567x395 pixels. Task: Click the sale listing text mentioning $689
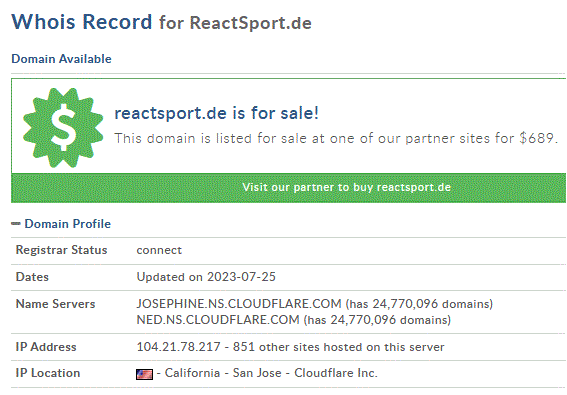(336, 138)
